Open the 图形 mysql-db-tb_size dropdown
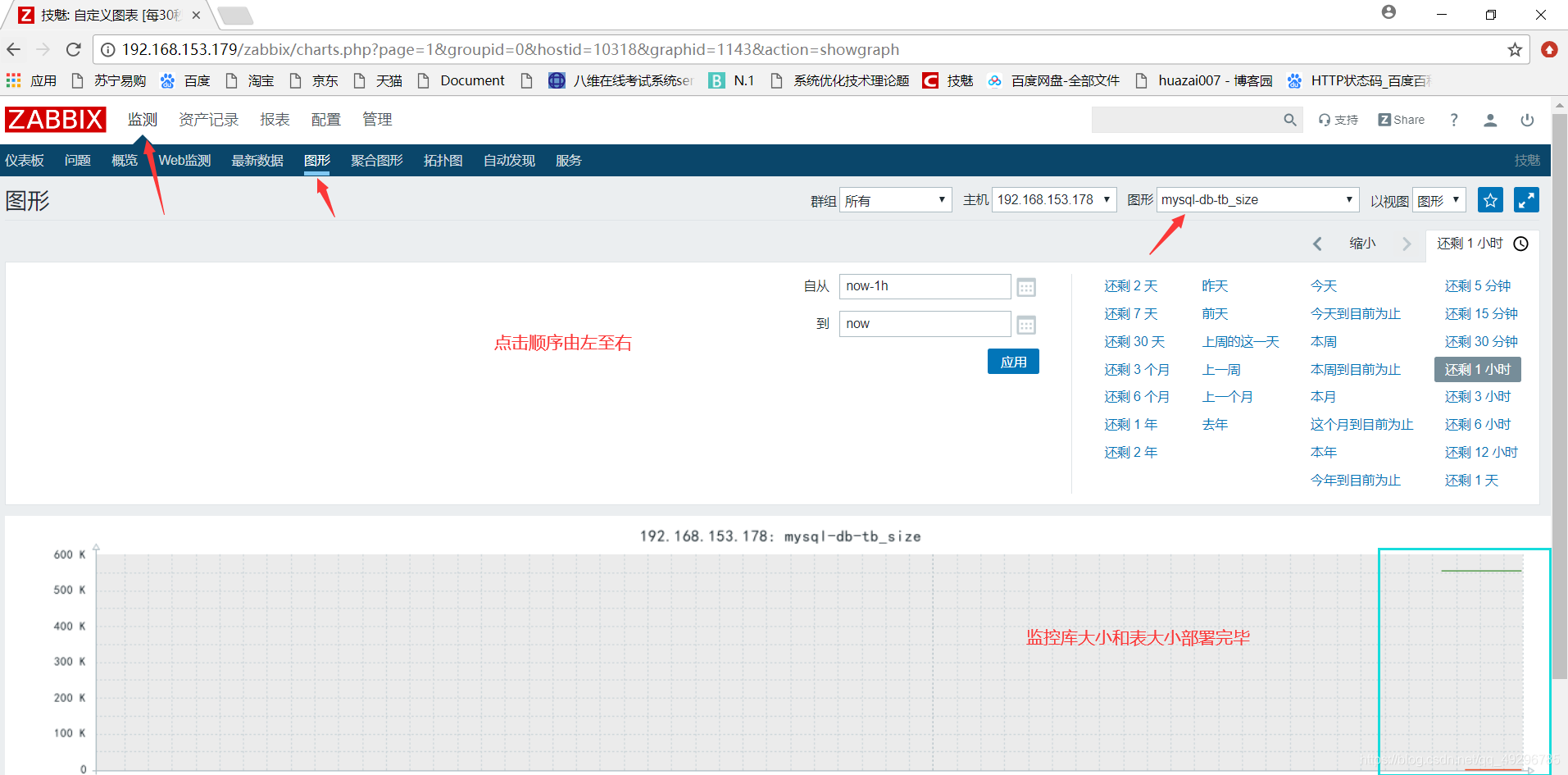The image size is (1568, 775). 1258,200
